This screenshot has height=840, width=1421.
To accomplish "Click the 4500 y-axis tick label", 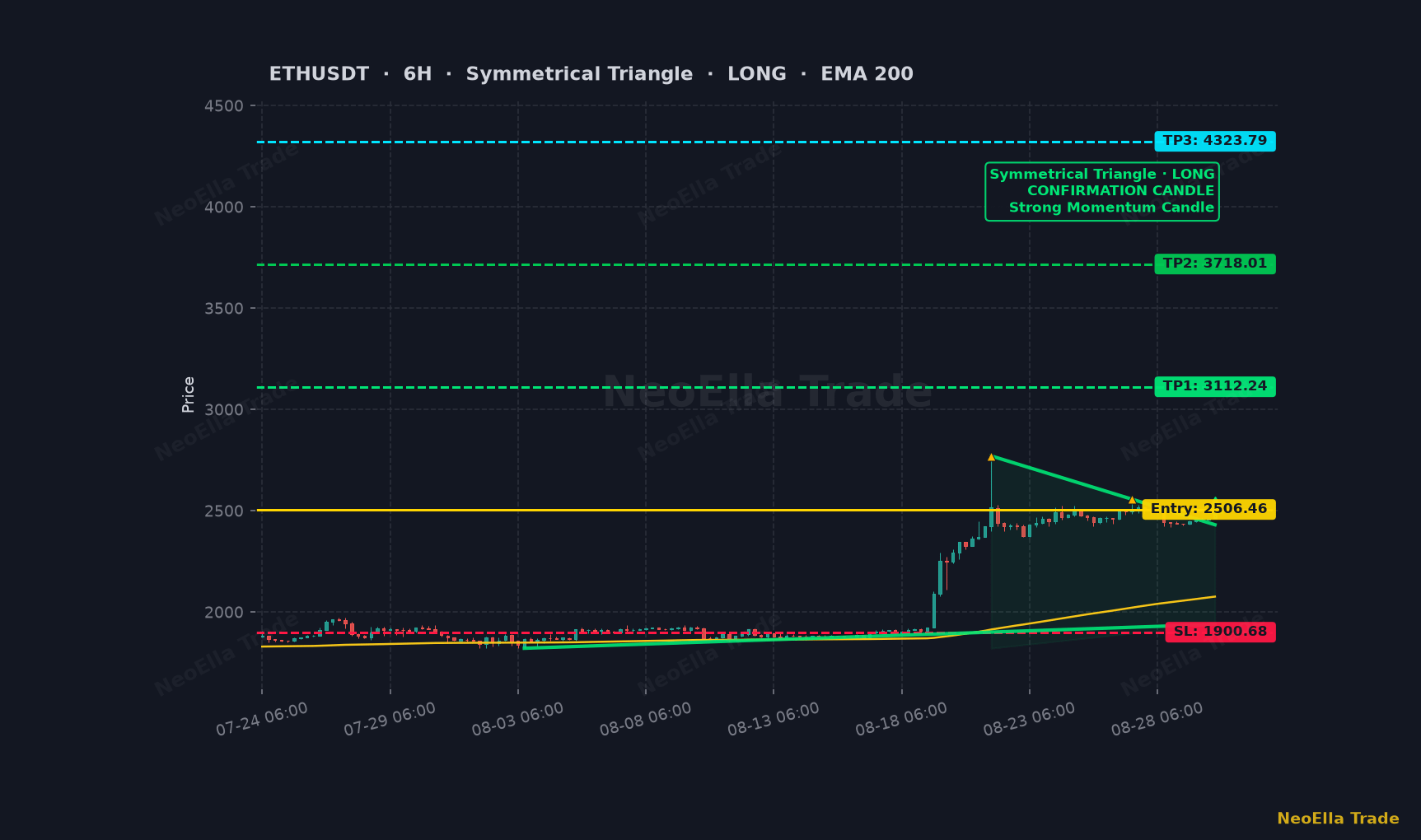I will click(x=224, y=106).
